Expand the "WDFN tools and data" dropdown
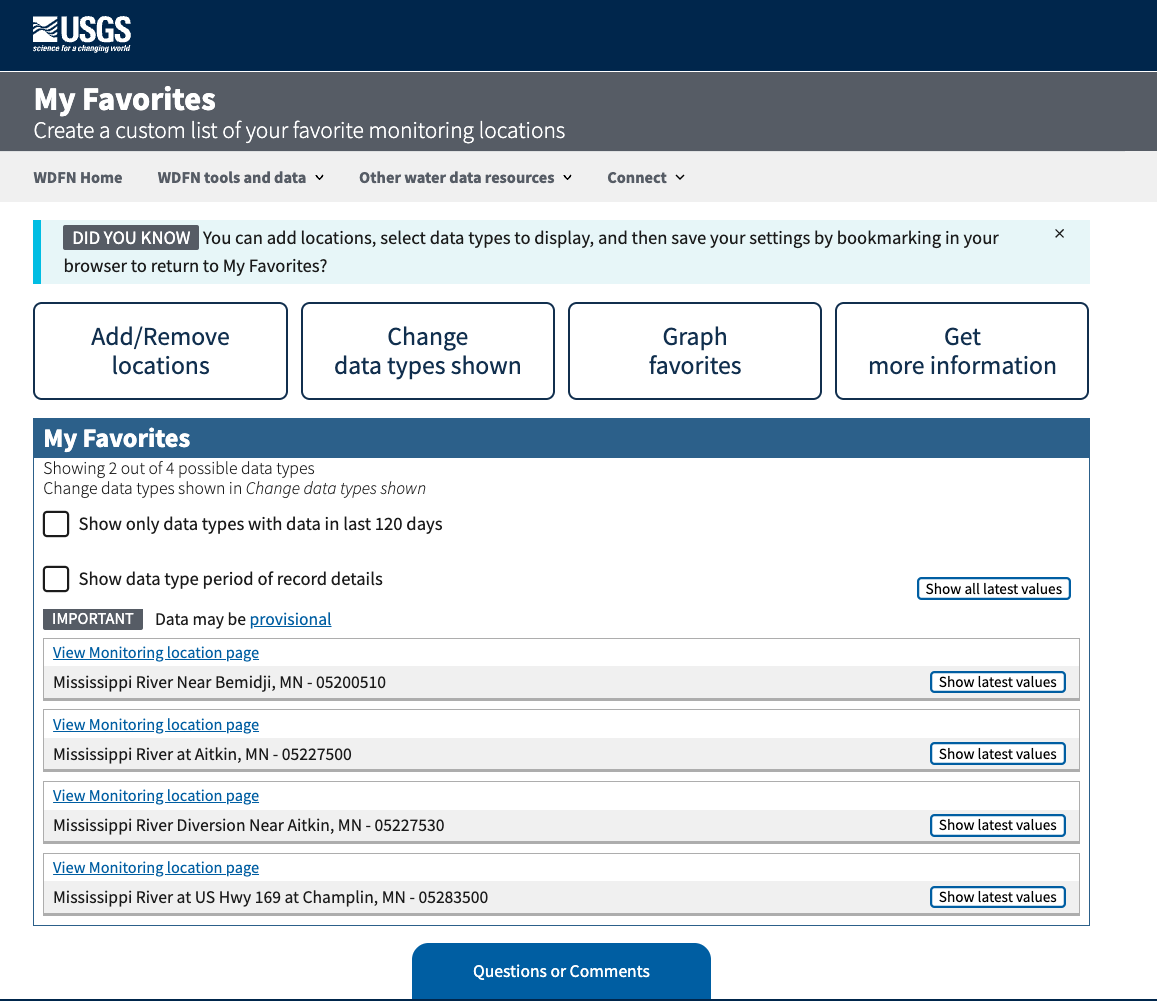Viewport: 1157px width, 1001px height. [x=240, y=177]
